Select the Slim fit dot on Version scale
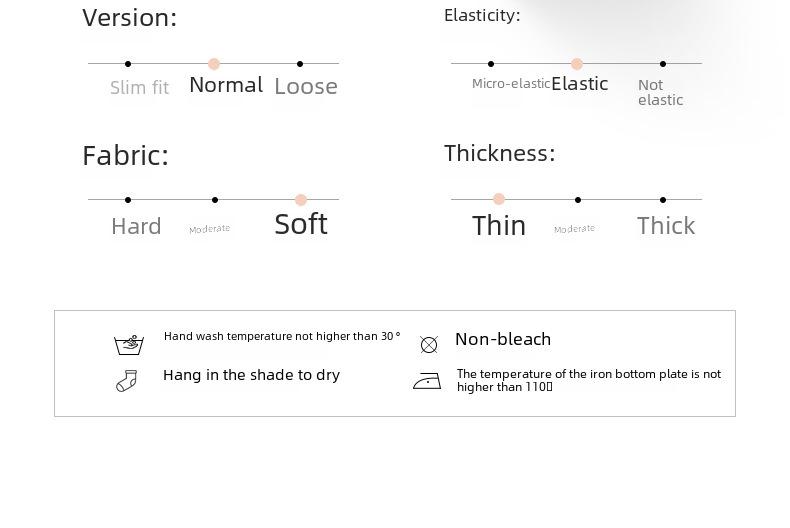This screenshot has width=790, height=528. [128, 64]
